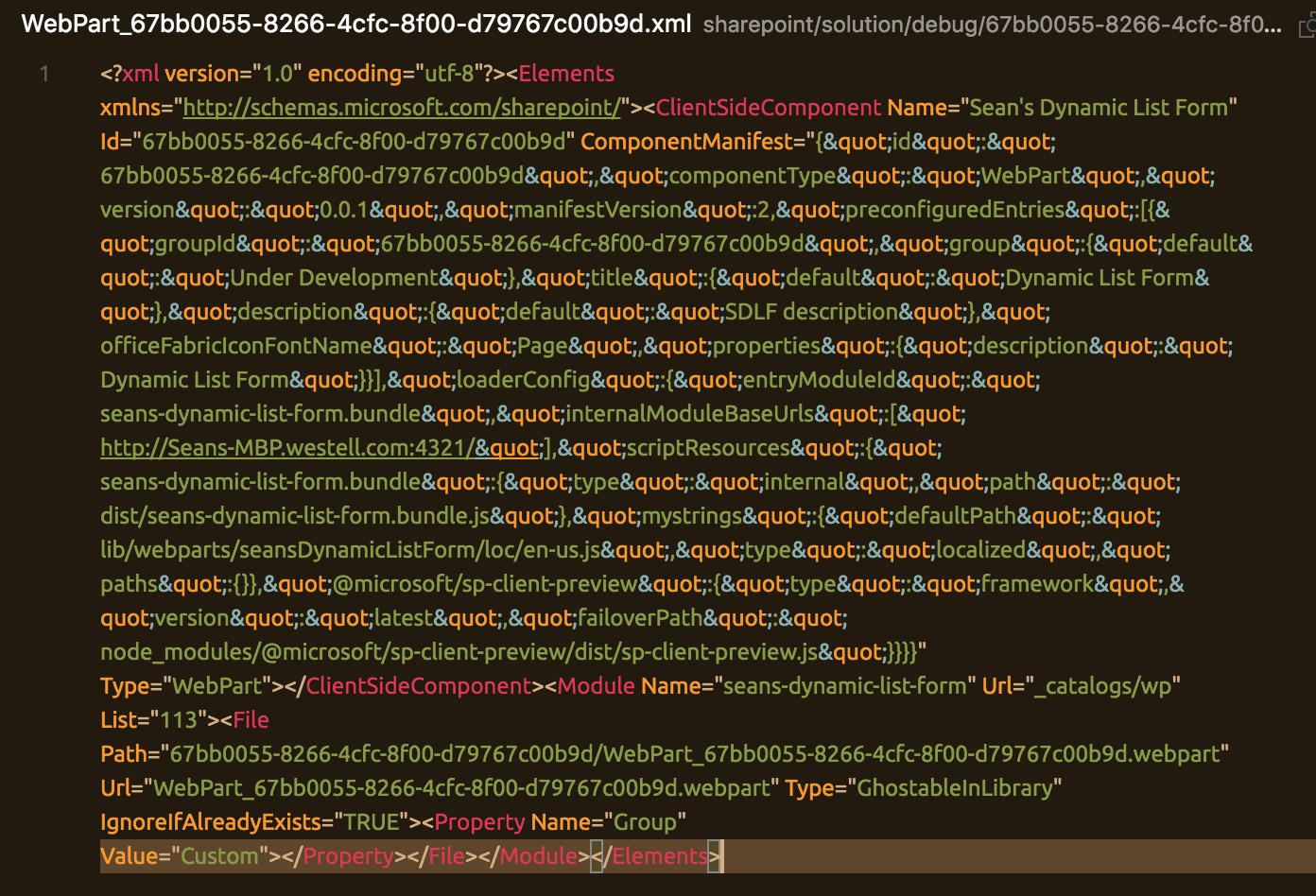This screenshot has width=1316, height=896.
Task: Click the "Sean's Dynamic List Form" name value
Action: tap(1100, 108)
